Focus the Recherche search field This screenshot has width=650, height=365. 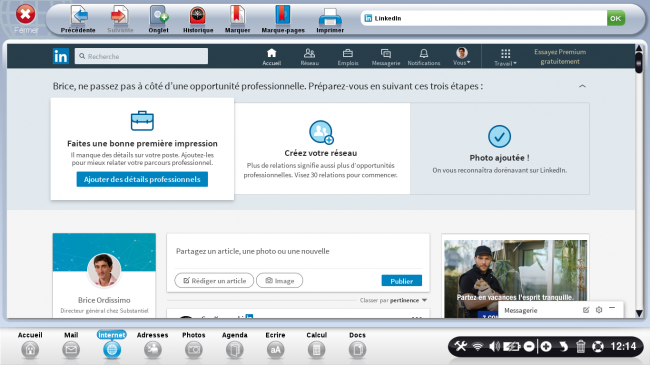pyautogui.click(x=141, y=56)
